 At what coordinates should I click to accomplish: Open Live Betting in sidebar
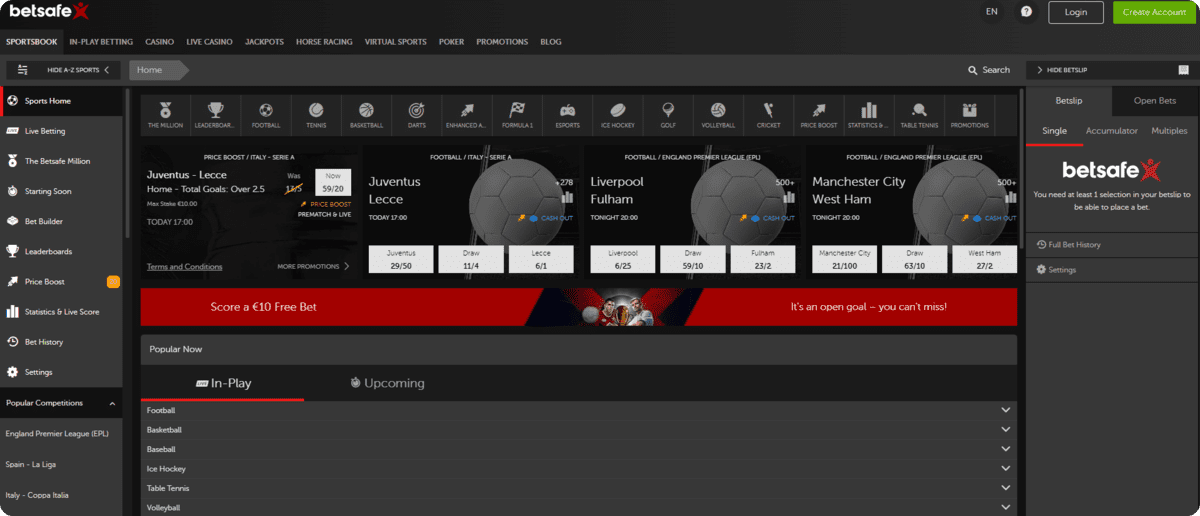click(61, 131)
